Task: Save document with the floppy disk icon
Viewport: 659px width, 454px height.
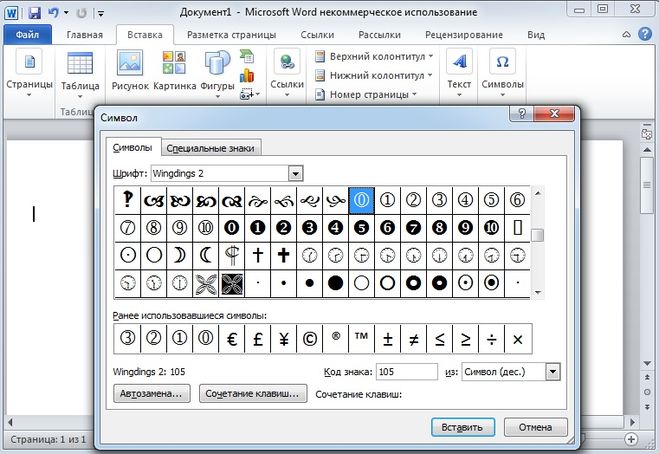Action: [34, 13]
